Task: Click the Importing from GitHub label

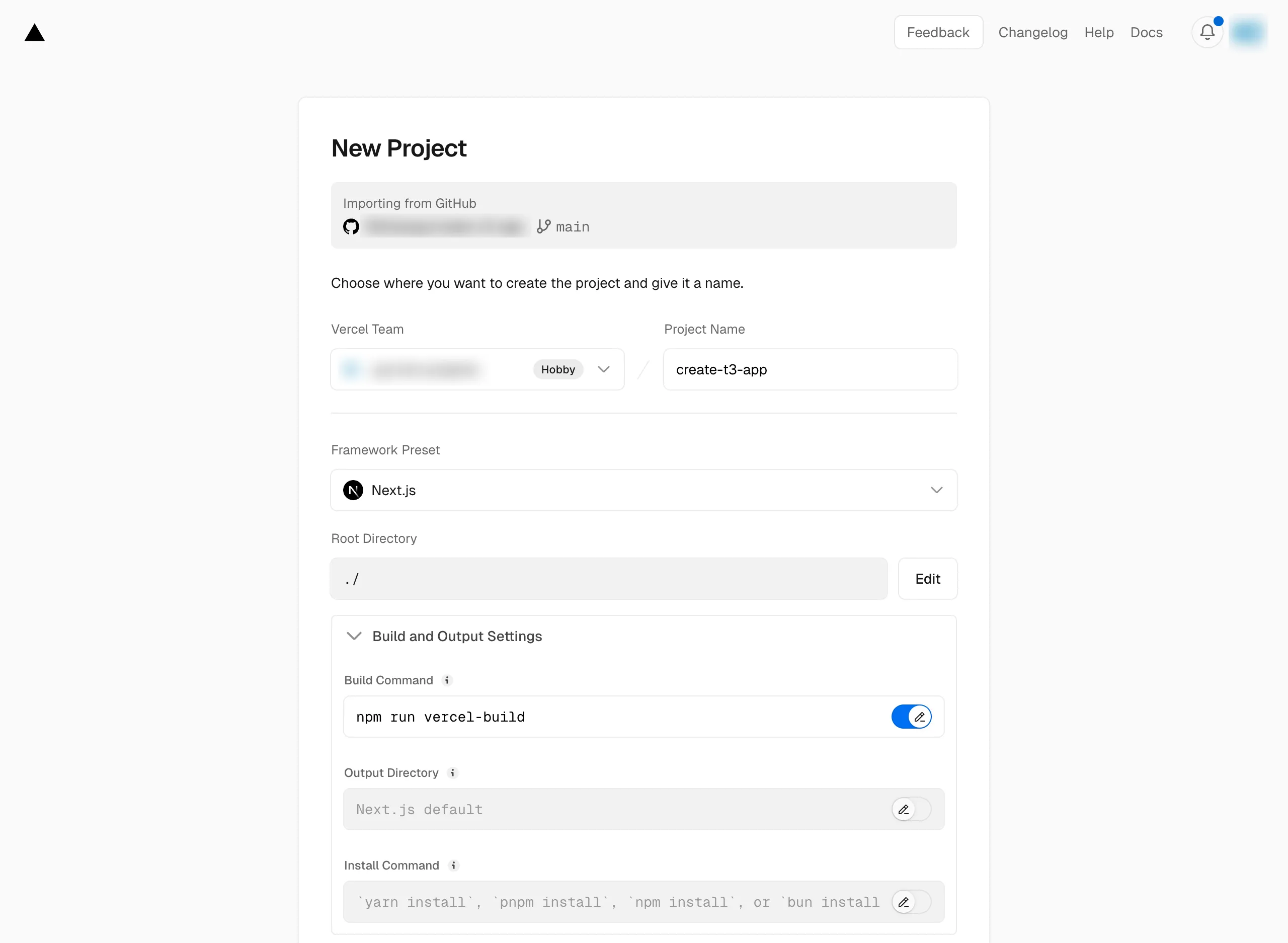Action: (x=410, y=203)
